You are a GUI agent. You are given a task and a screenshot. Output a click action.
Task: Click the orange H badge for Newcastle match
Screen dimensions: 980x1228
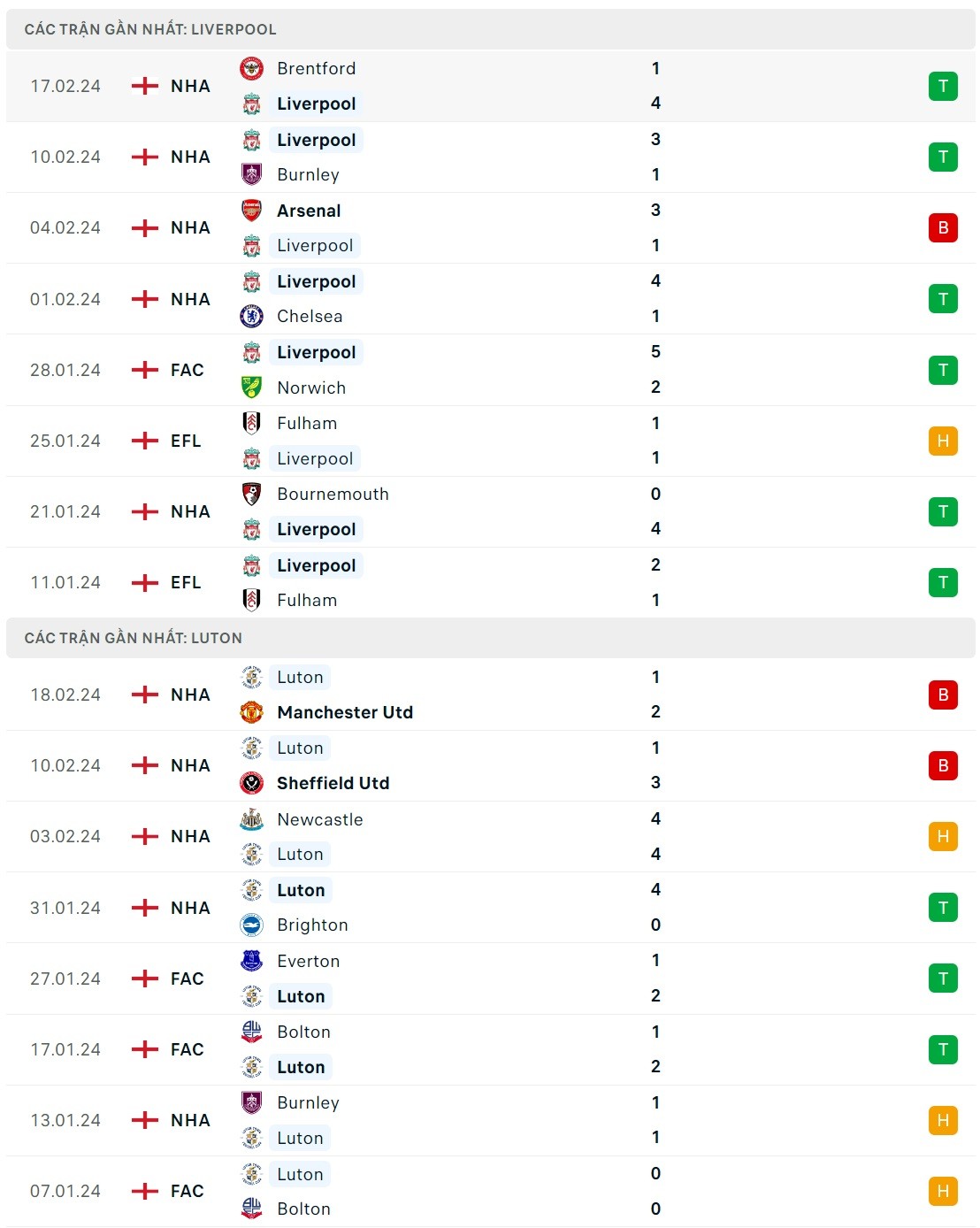[943, 836]
